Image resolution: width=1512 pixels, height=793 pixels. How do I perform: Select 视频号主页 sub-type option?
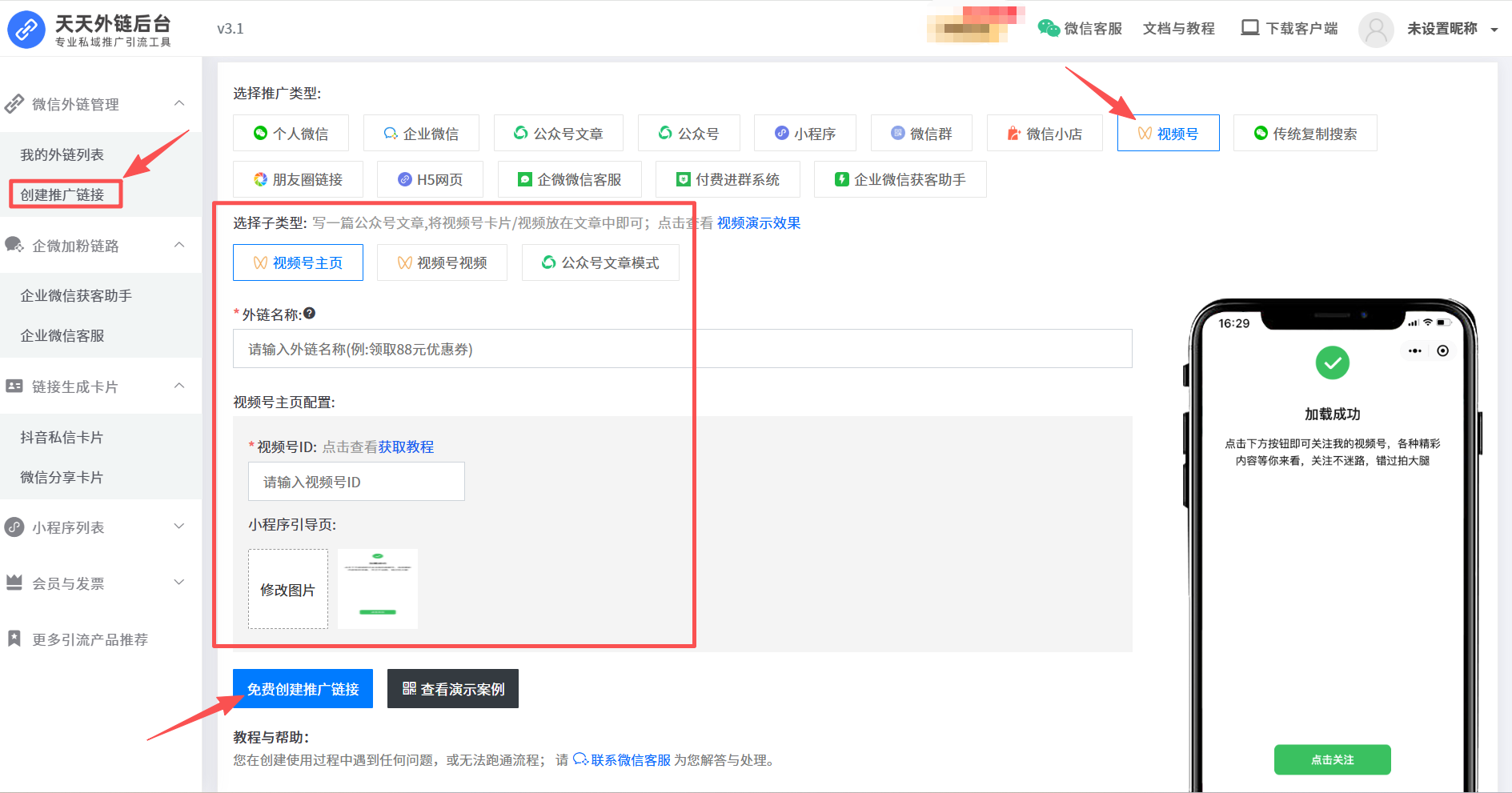pyautogui.click(x=298, y=262)
